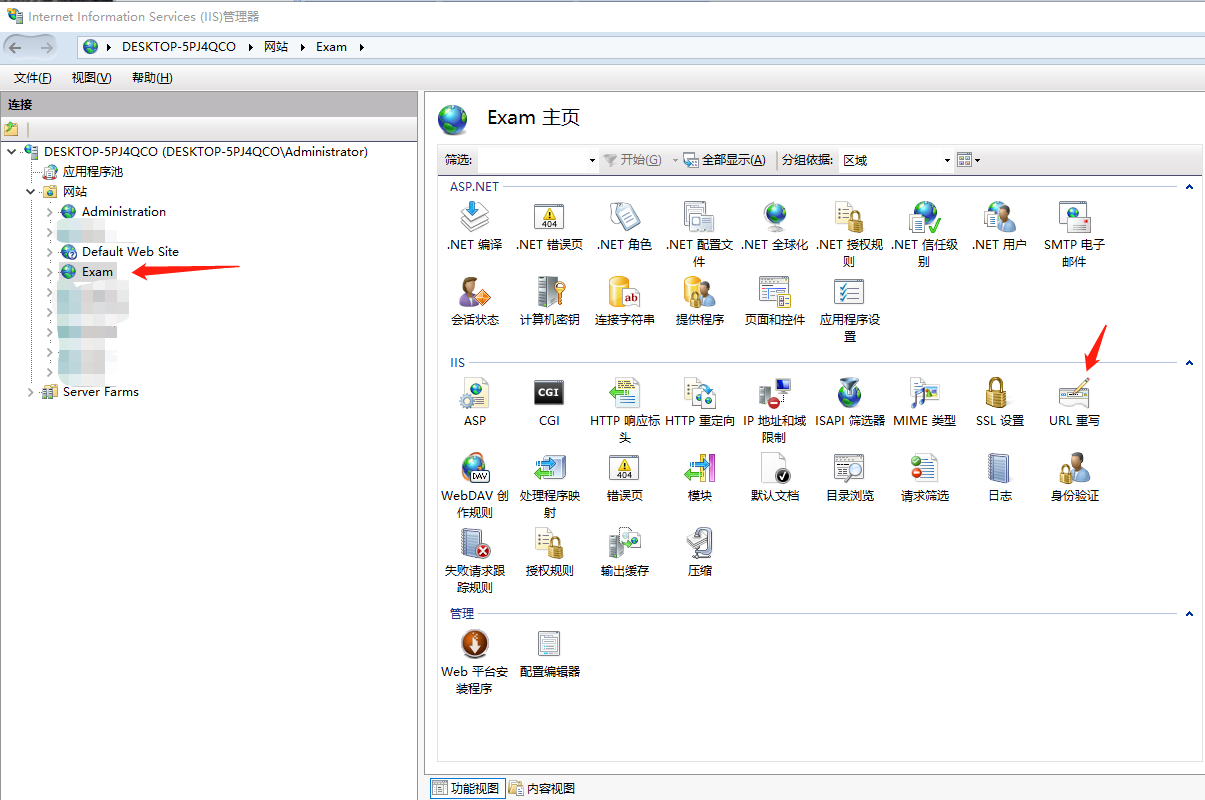
Task: Collapse the IIS group section
Action: tap(1189, 363)
